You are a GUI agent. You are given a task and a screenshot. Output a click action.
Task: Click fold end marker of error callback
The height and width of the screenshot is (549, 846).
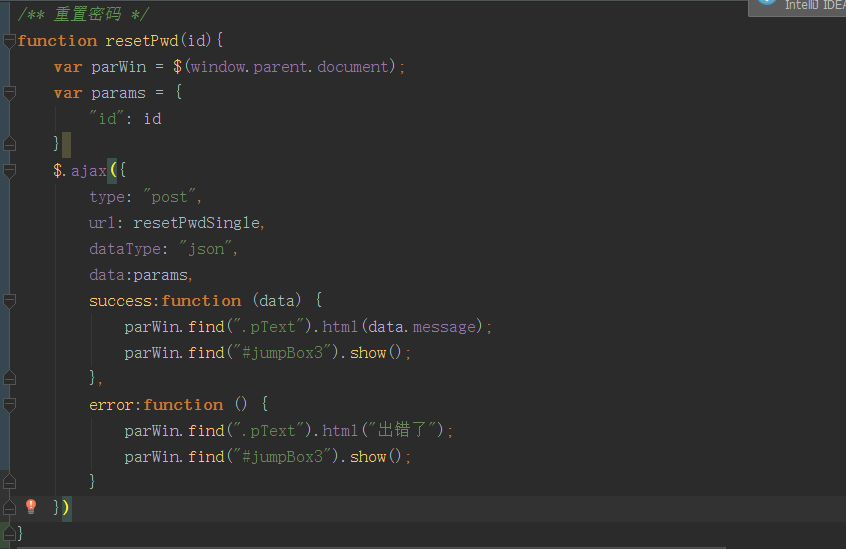(x=9, y=481)
